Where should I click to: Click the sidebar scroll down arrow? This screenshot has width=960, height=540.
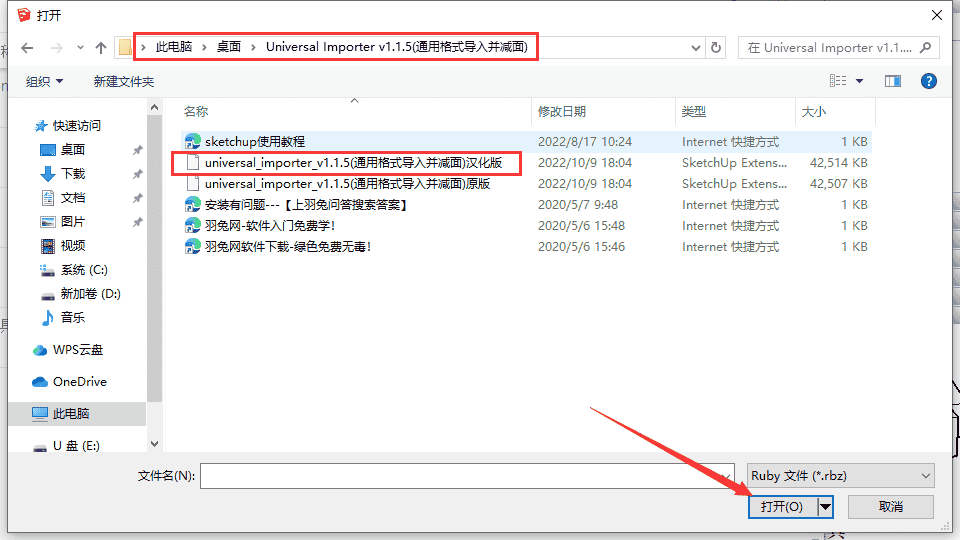click(x=154, y=444)
